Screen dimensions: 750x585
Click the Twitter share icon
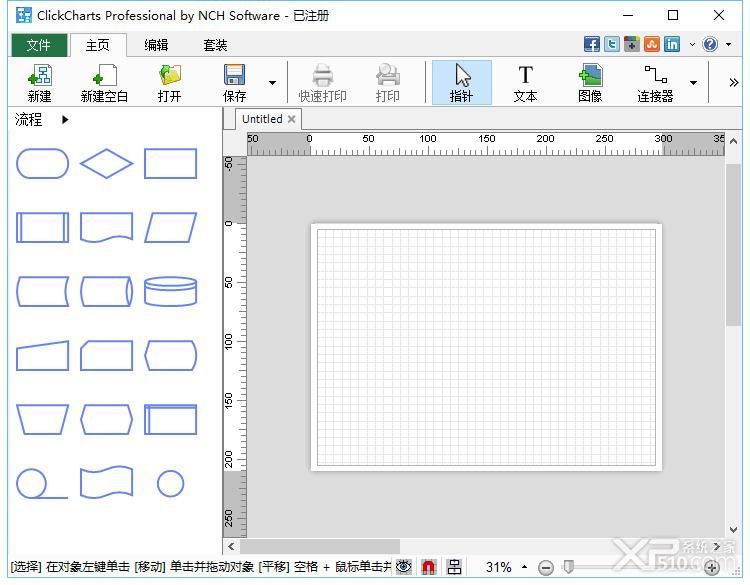612,44
